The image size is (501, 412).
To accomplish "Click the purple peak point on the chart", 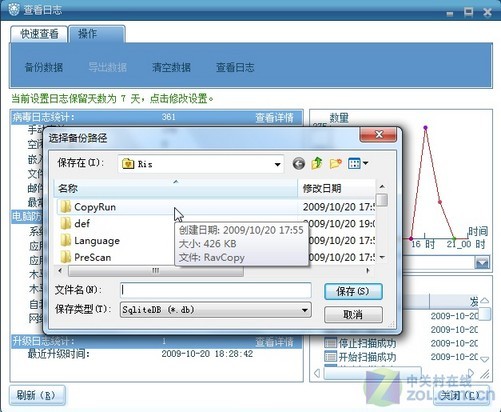I will 425,128.
